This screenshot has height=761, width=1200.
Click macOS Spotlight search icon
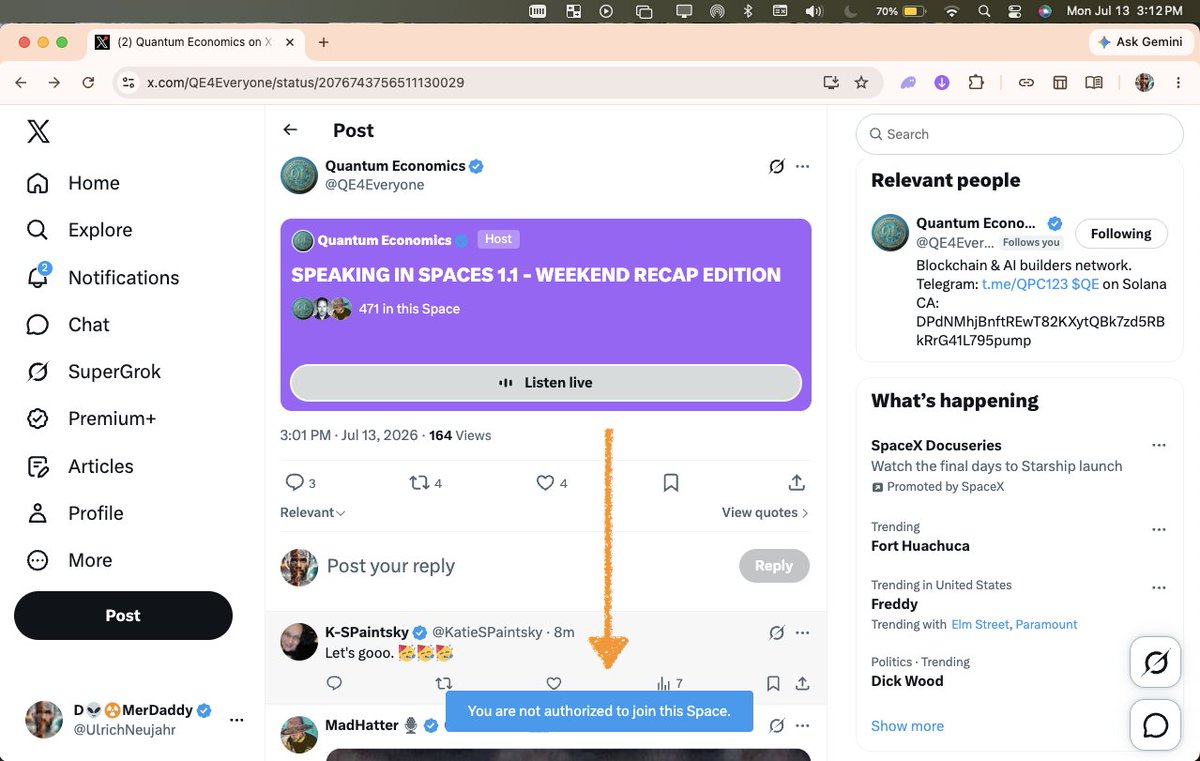[x=984, y=11]
